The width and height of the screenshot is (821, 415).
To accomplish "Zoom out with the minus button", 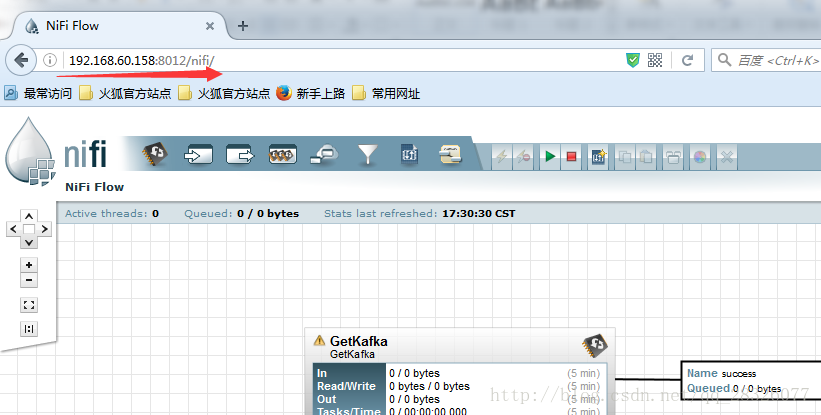I will tap(29, 280).
